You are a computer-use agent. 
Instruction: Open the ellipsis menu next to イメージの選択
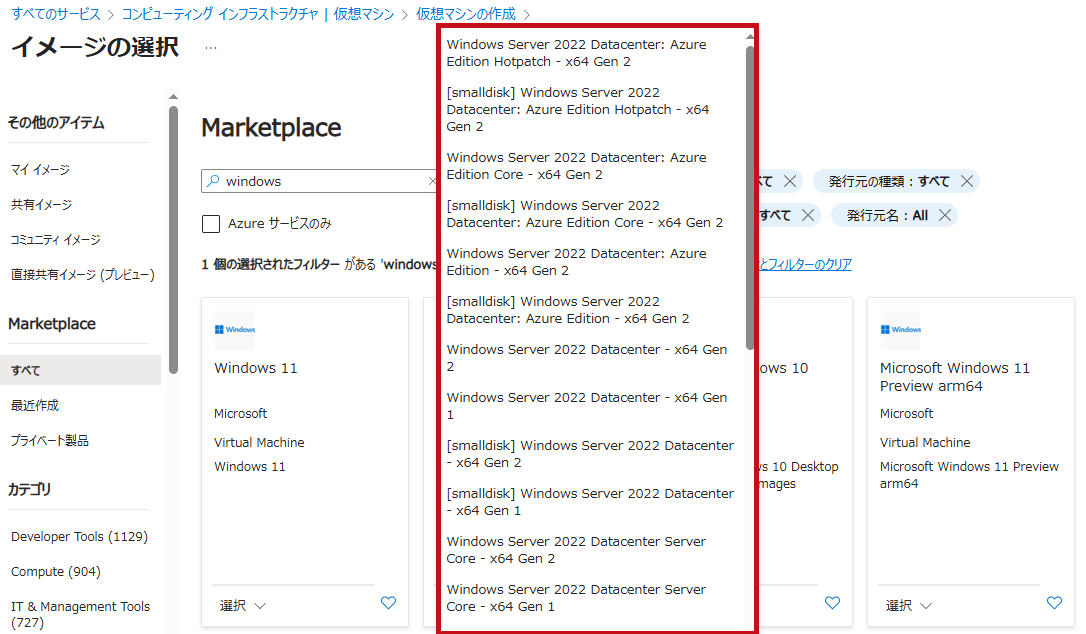211,48
